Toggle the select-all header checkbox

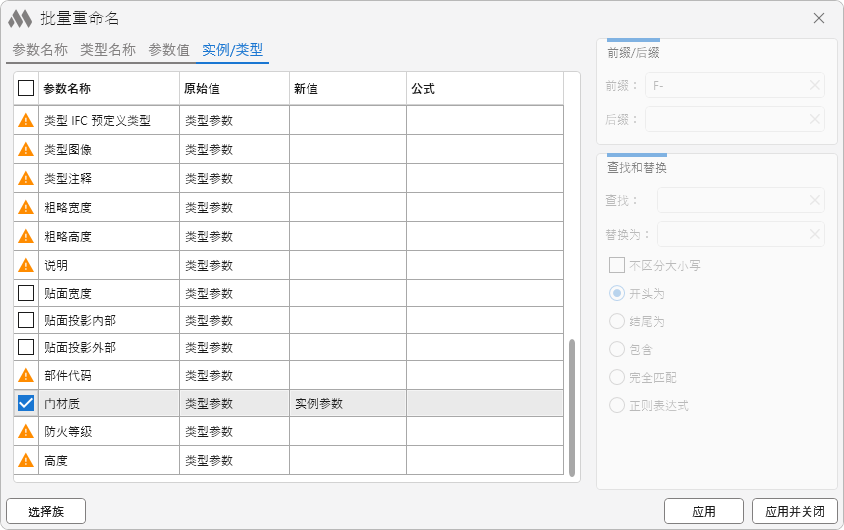pos(26,88)
